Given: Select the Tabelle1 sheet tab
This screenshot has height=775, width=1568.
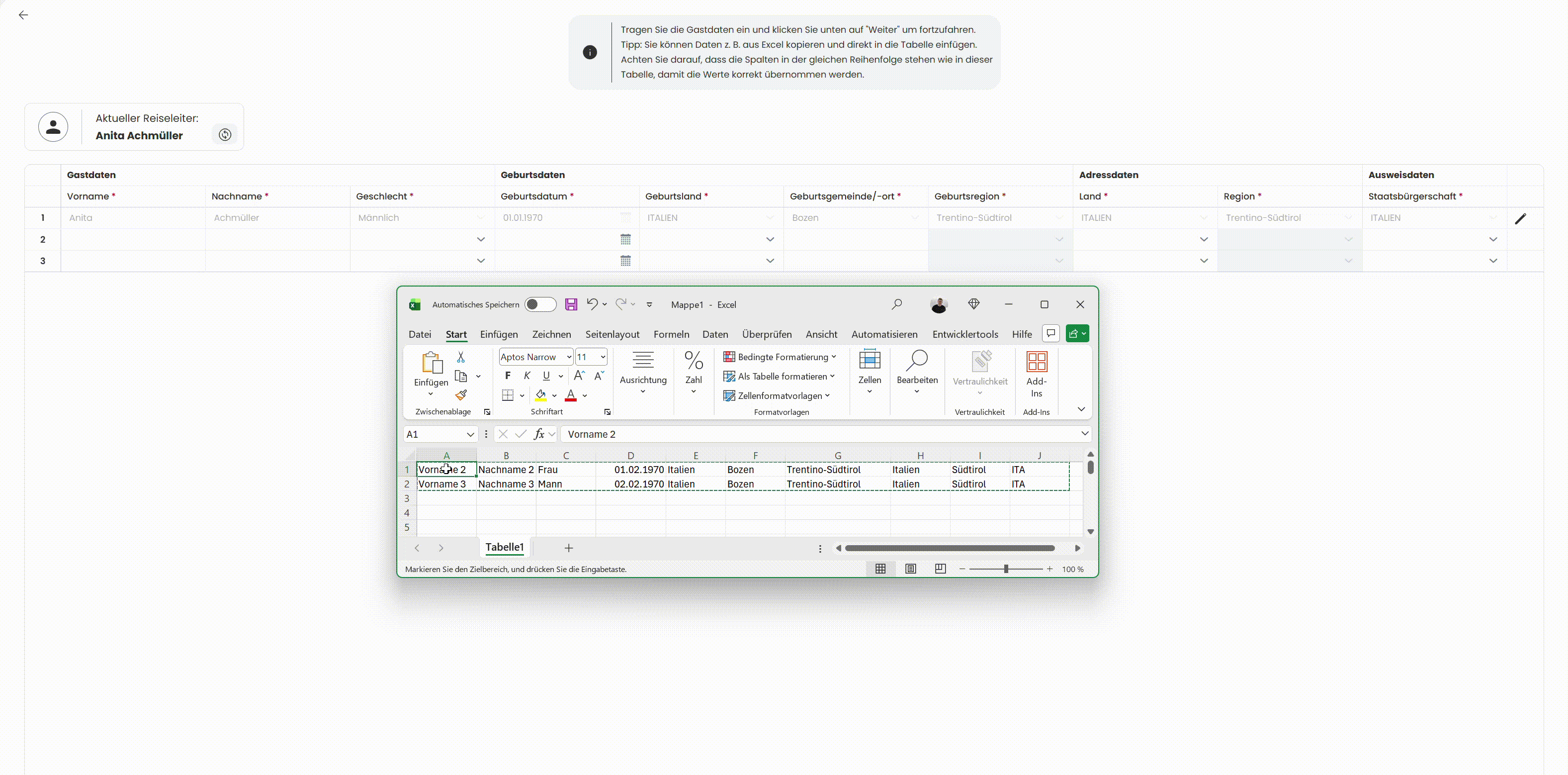Looking at the screenshot, I should click(504, 547).
